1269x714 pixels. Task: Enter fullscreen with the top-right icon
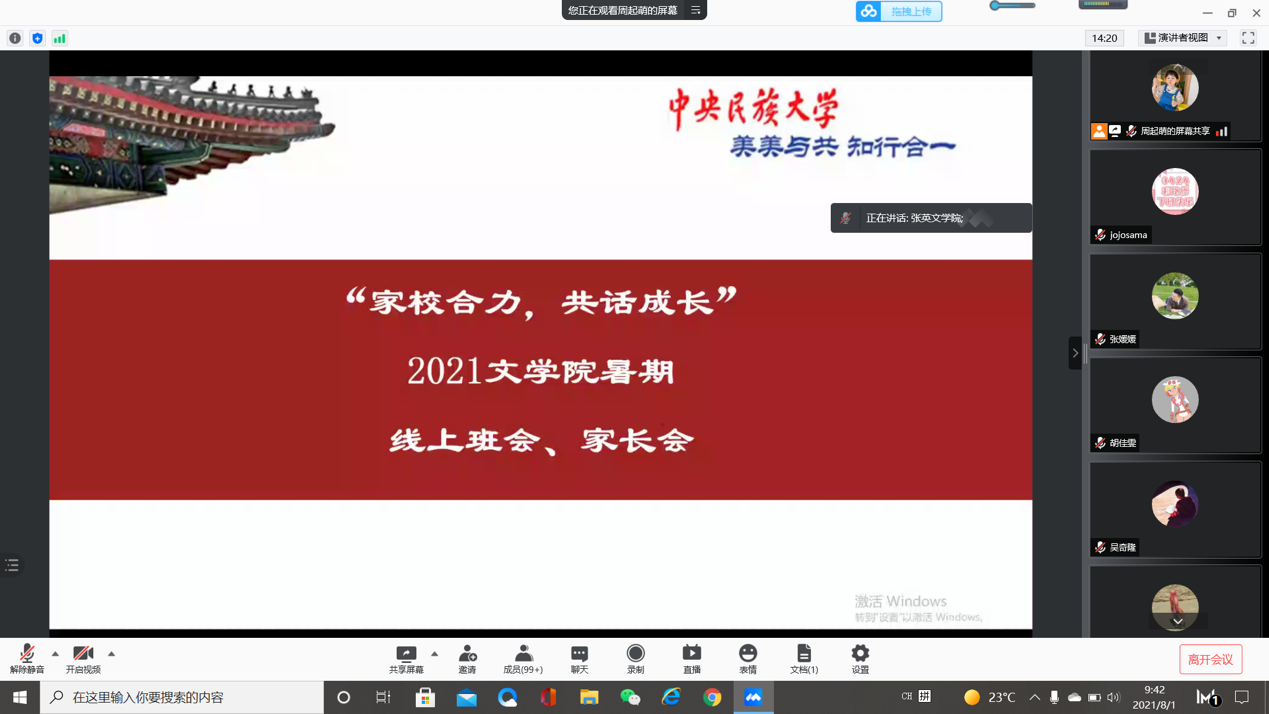(x=1248, y=38)
